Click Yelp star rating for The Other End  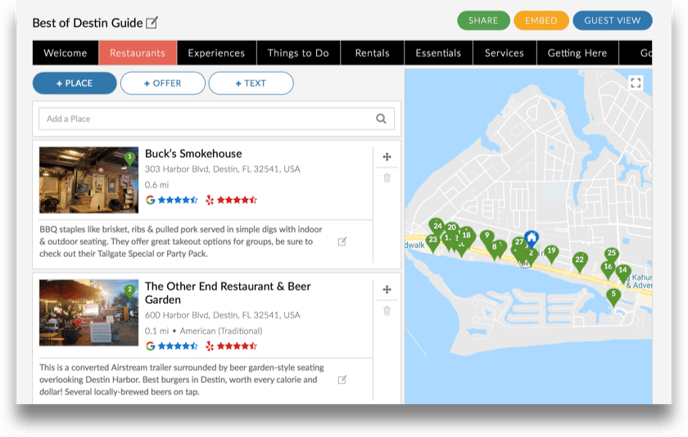(x=237, y=346)
